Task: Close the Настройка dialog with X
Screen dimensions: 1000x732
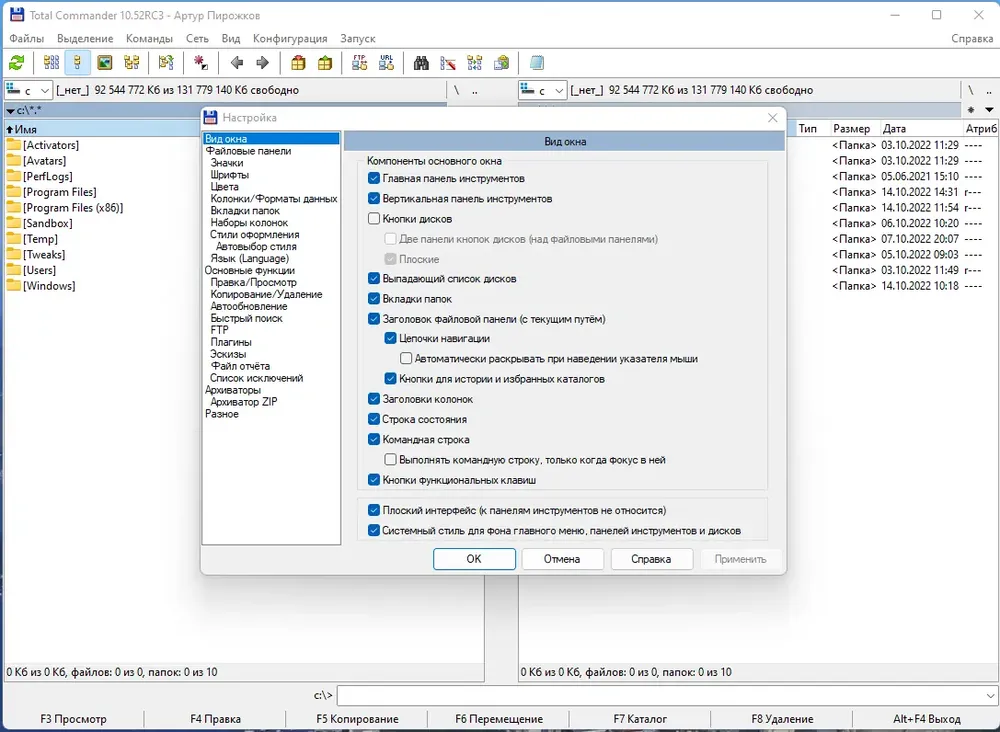Action: [x=772, y=118]
